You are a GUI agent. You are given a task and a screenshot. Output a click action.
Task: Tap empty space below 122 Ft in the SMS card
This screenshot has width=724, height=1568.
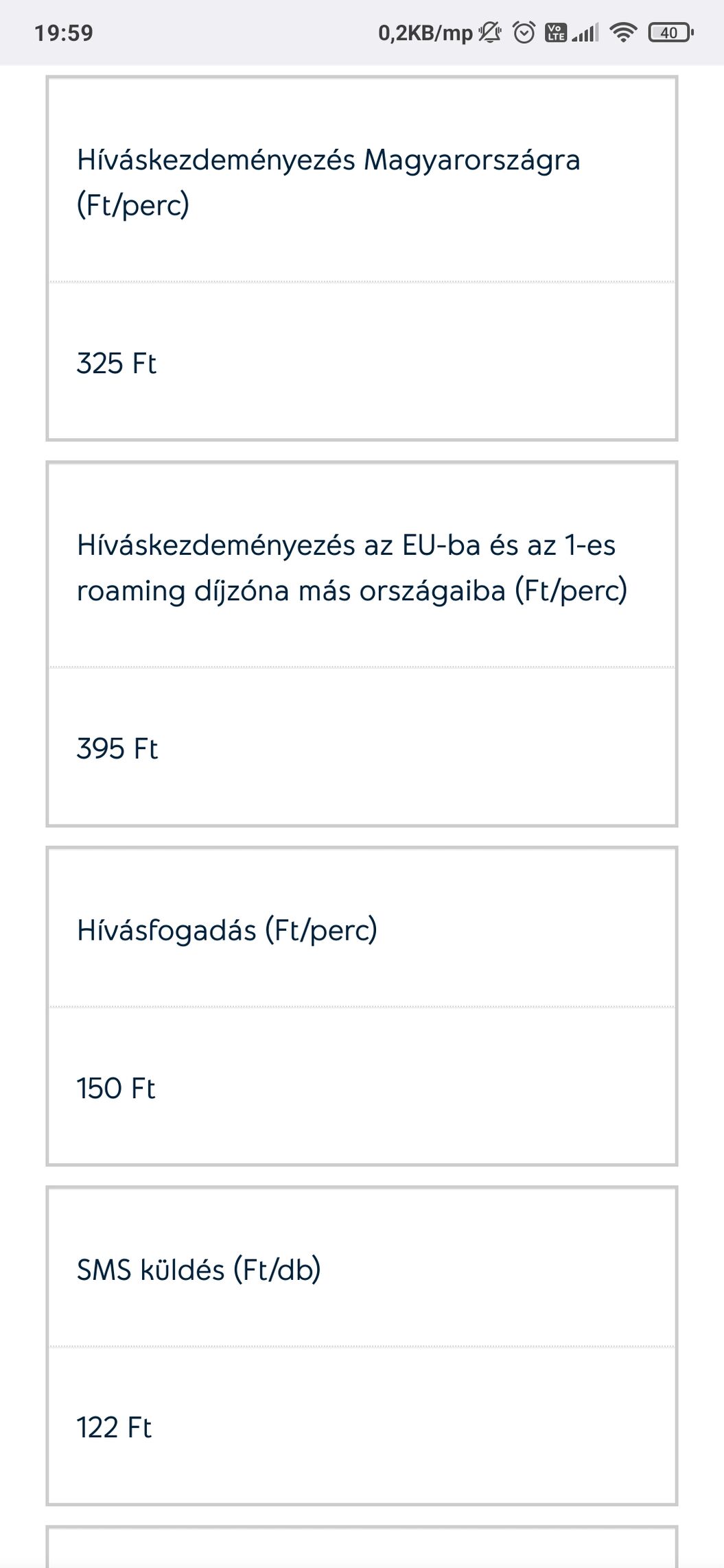point(362,1475)
